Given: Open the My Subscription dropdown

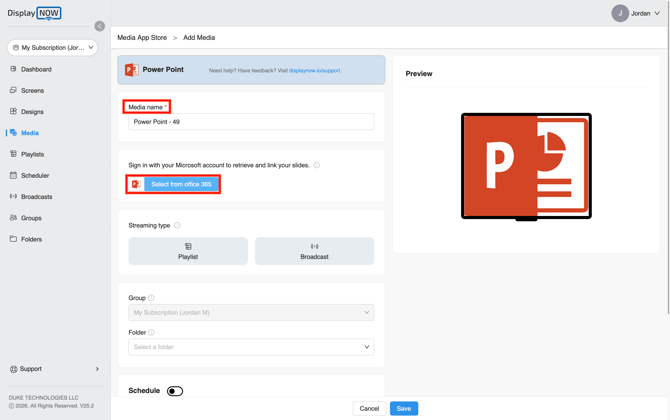Looking at the screenshot, I should click(53, 47).
